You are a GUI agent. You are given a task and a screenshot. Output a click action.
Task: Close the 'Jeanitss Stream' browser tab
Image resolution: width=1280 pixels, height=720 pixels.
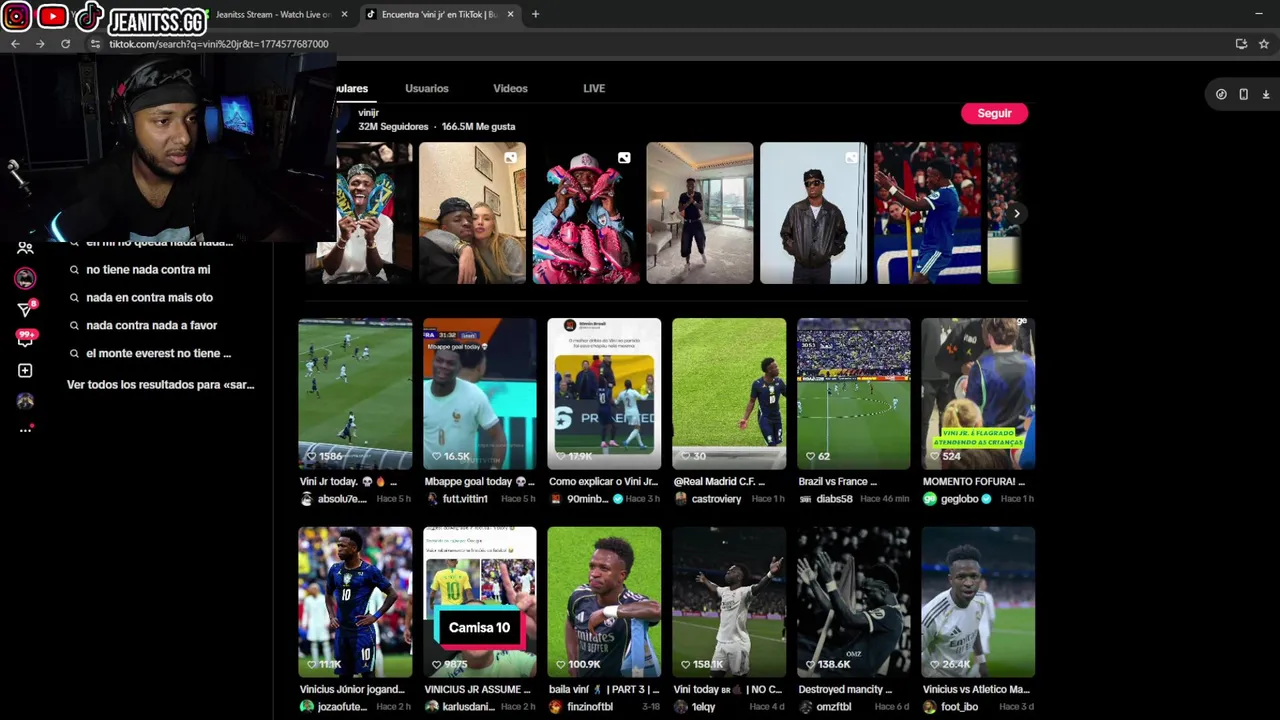(344, 14)
